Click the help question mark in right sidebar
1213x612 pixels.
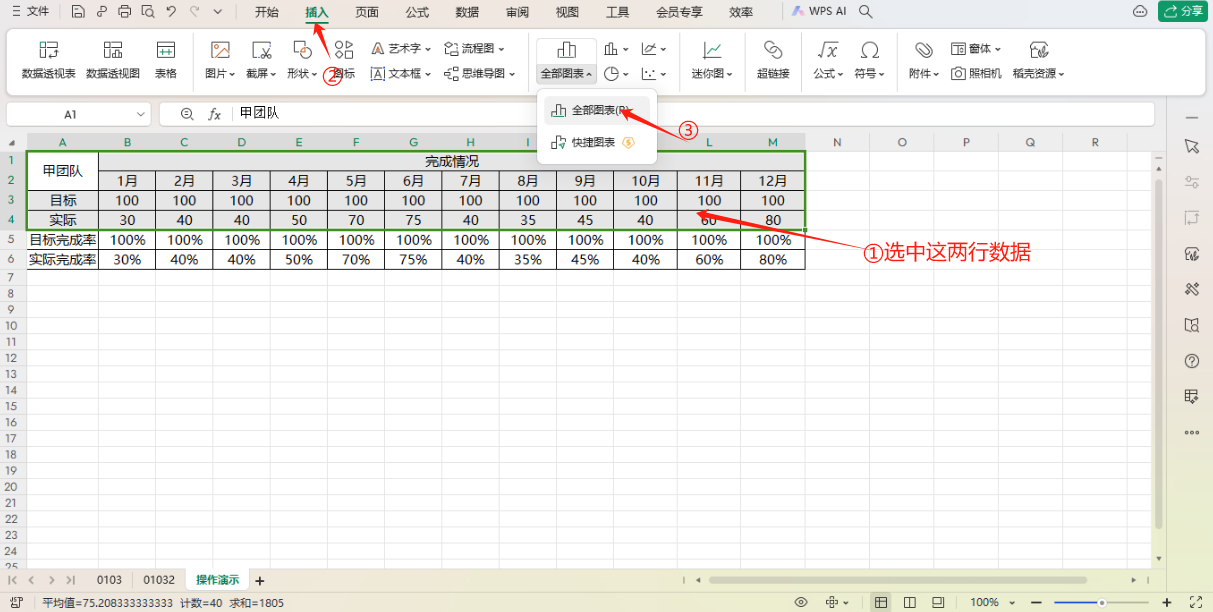(x=1191, y=360)
